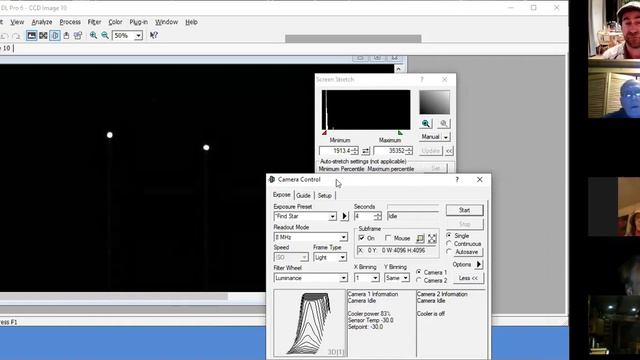Open the Y Binning Same dropdown

point(405,278)
